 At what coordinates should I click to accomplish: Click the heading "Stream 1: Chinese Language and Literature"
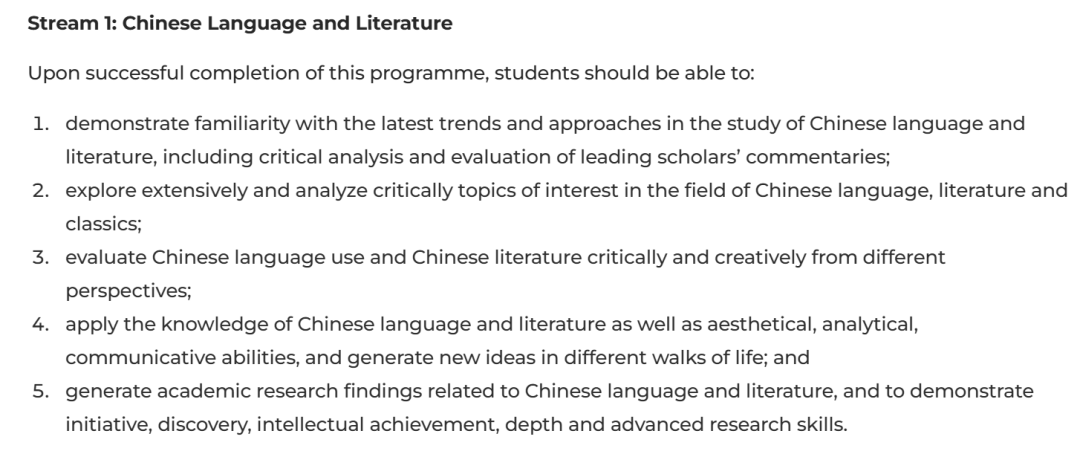[240, 23]
